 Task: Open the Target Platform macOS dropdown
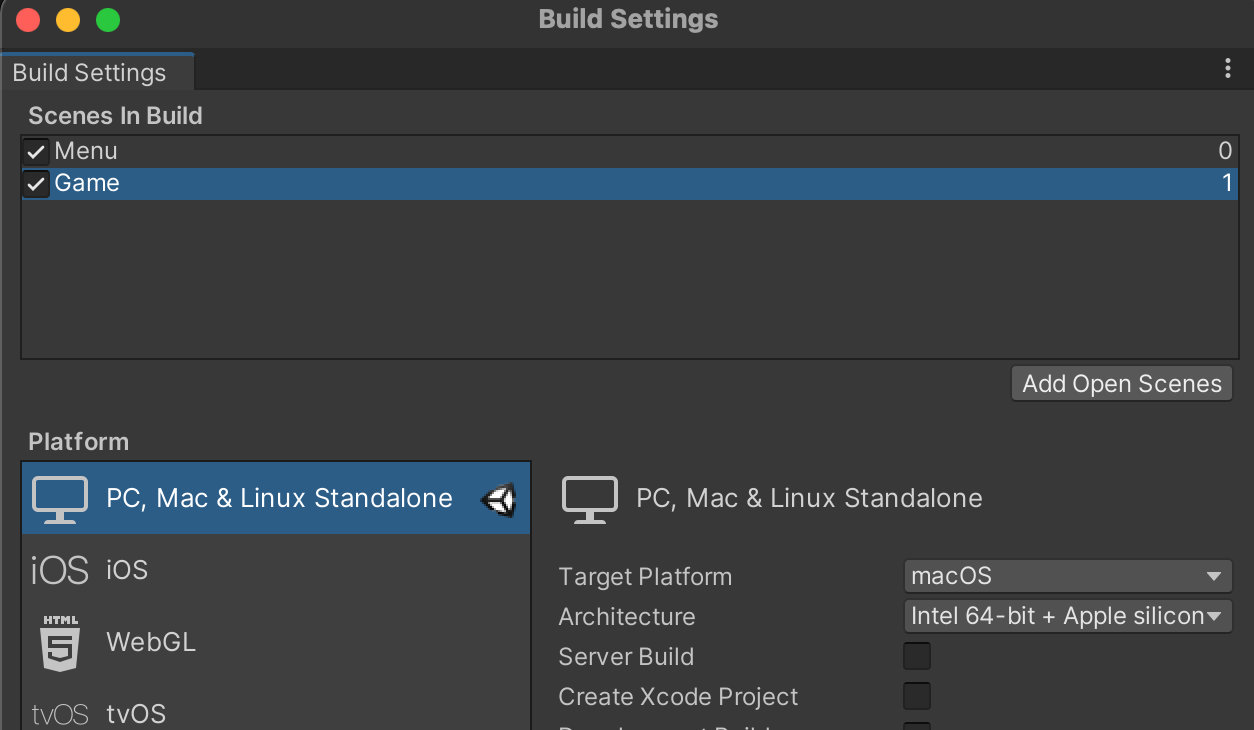pos(1067,576)
